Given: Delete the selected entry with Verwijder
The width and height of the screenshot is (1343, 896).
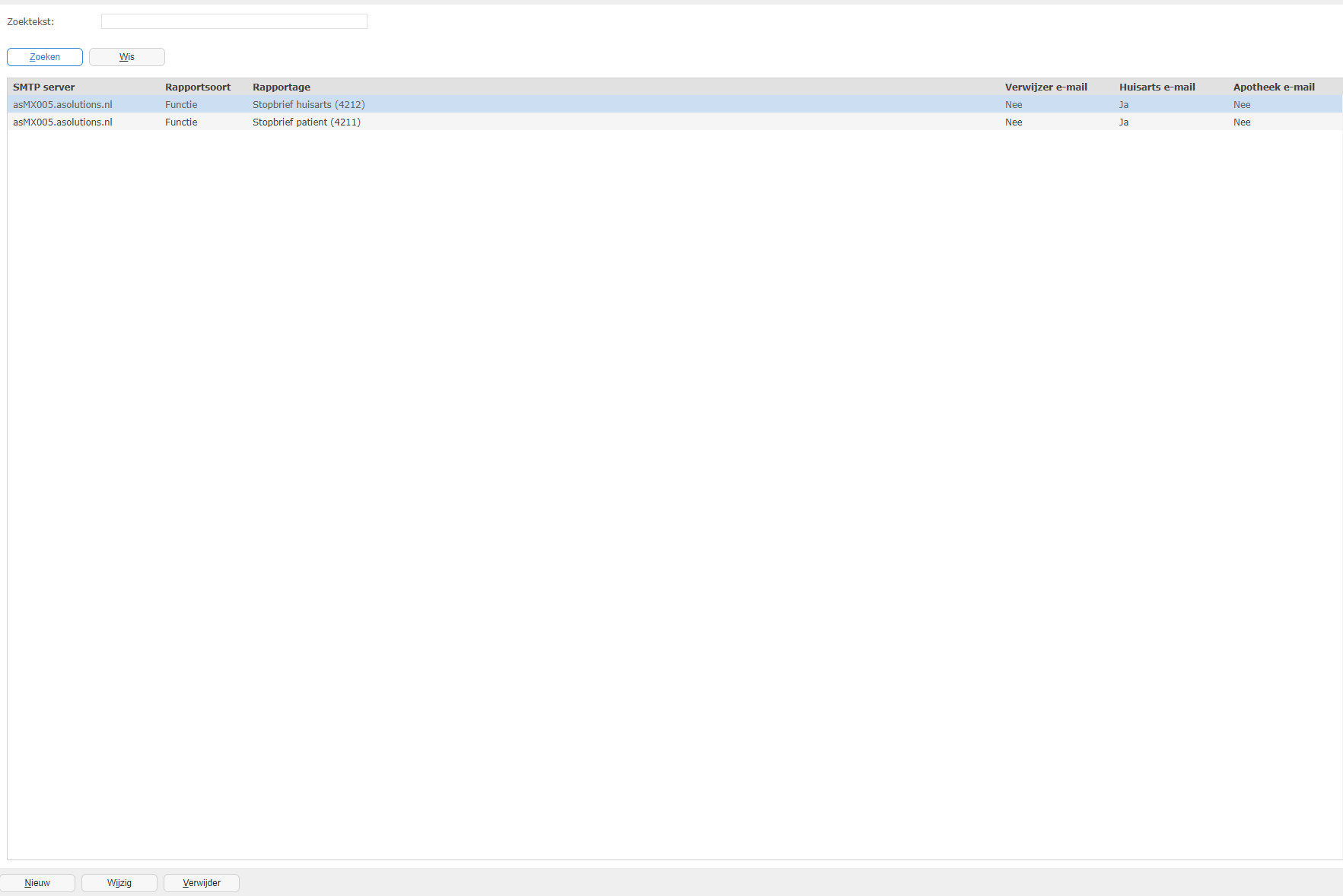Looking at the screenshot, I should pos(202,883).
